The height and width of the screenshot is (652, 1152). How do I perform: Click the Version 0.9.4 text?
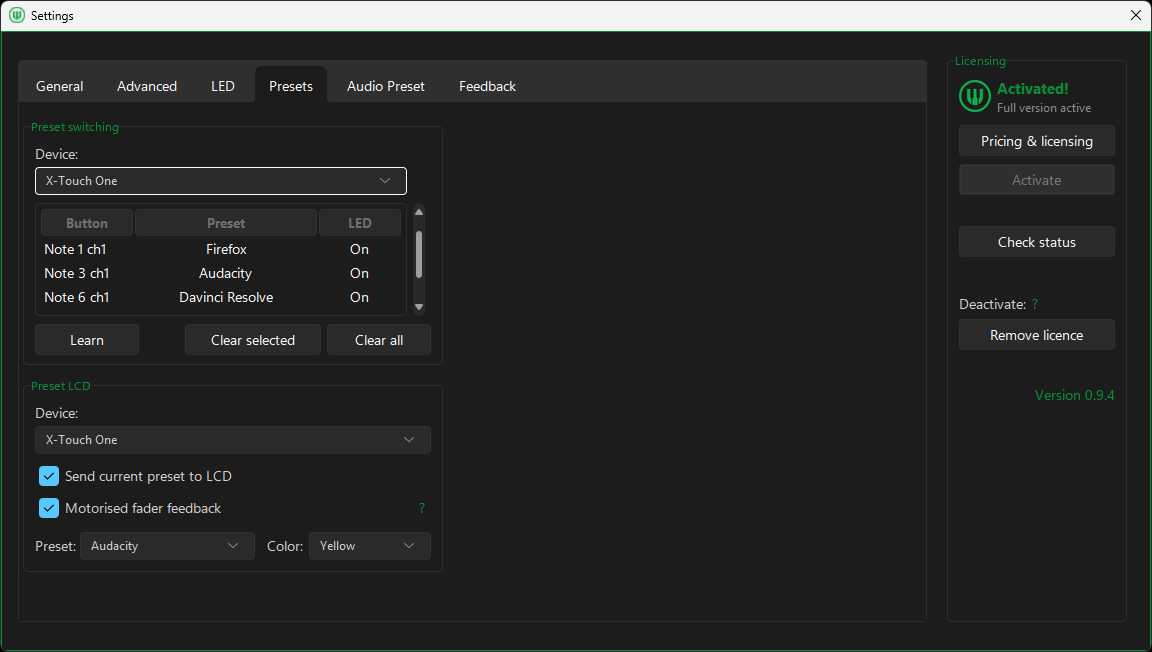click(1074, 395)
